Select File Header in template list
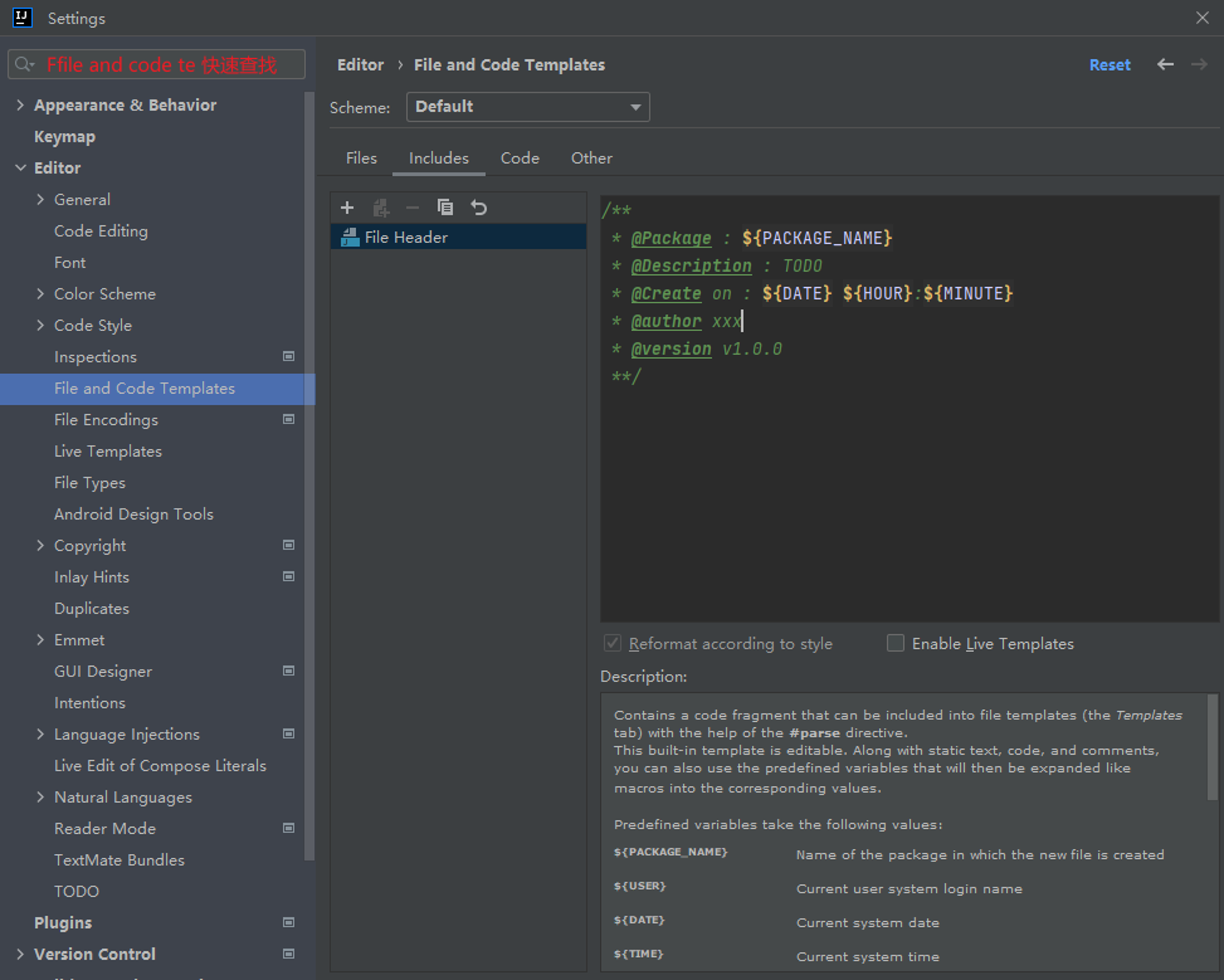This screenshot has height=980, width=1224. tap(458, 237)
